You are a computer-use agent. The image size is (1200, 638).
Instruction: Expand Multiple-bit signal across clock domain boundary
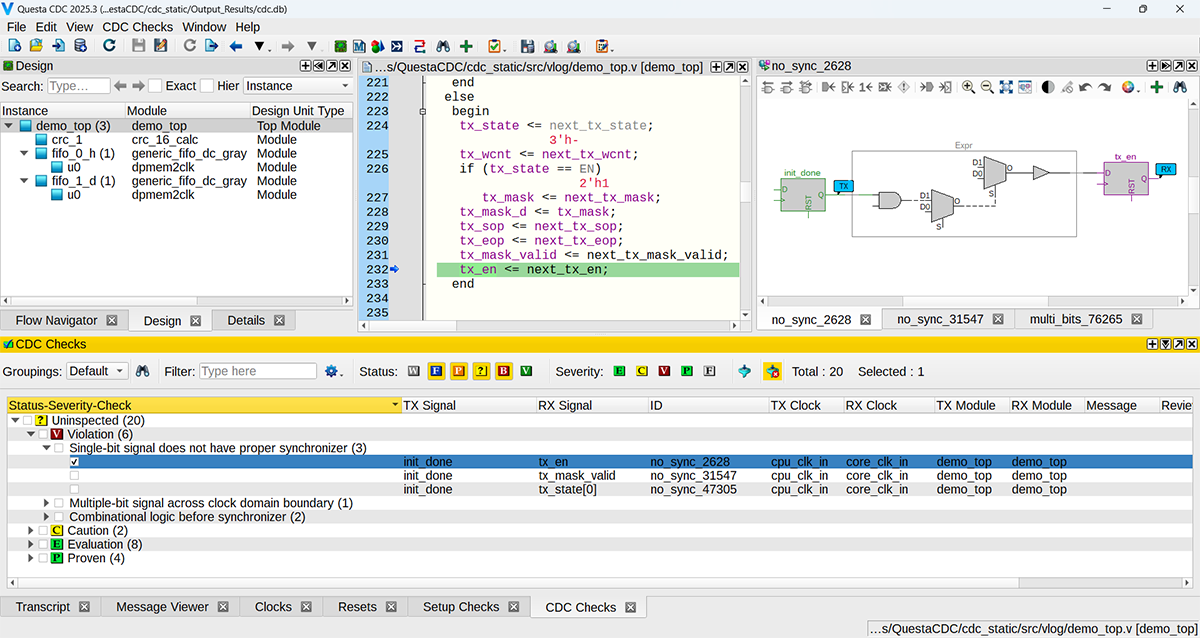coord(46,503)
